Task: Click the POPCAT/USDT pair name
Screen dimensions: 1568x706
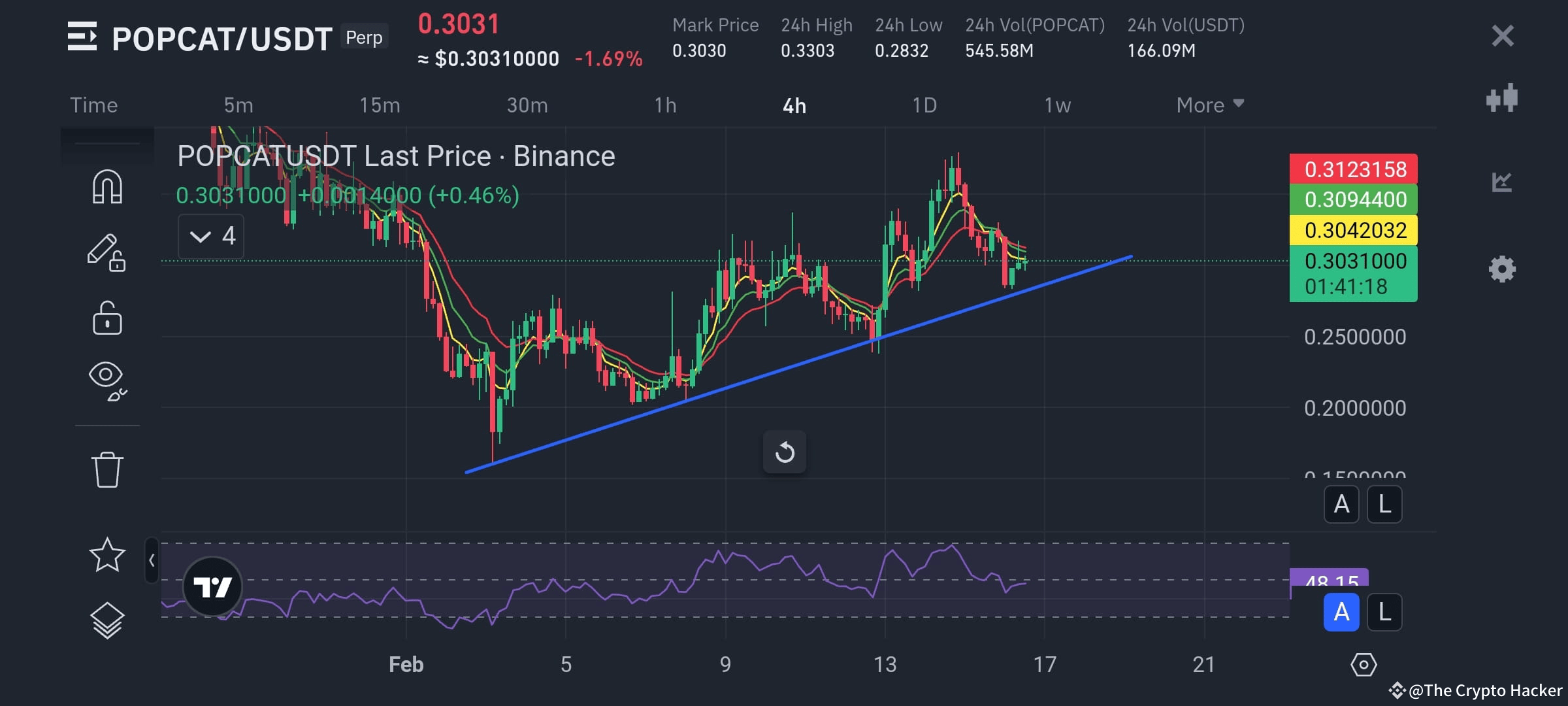Action: tap(222, 39)
